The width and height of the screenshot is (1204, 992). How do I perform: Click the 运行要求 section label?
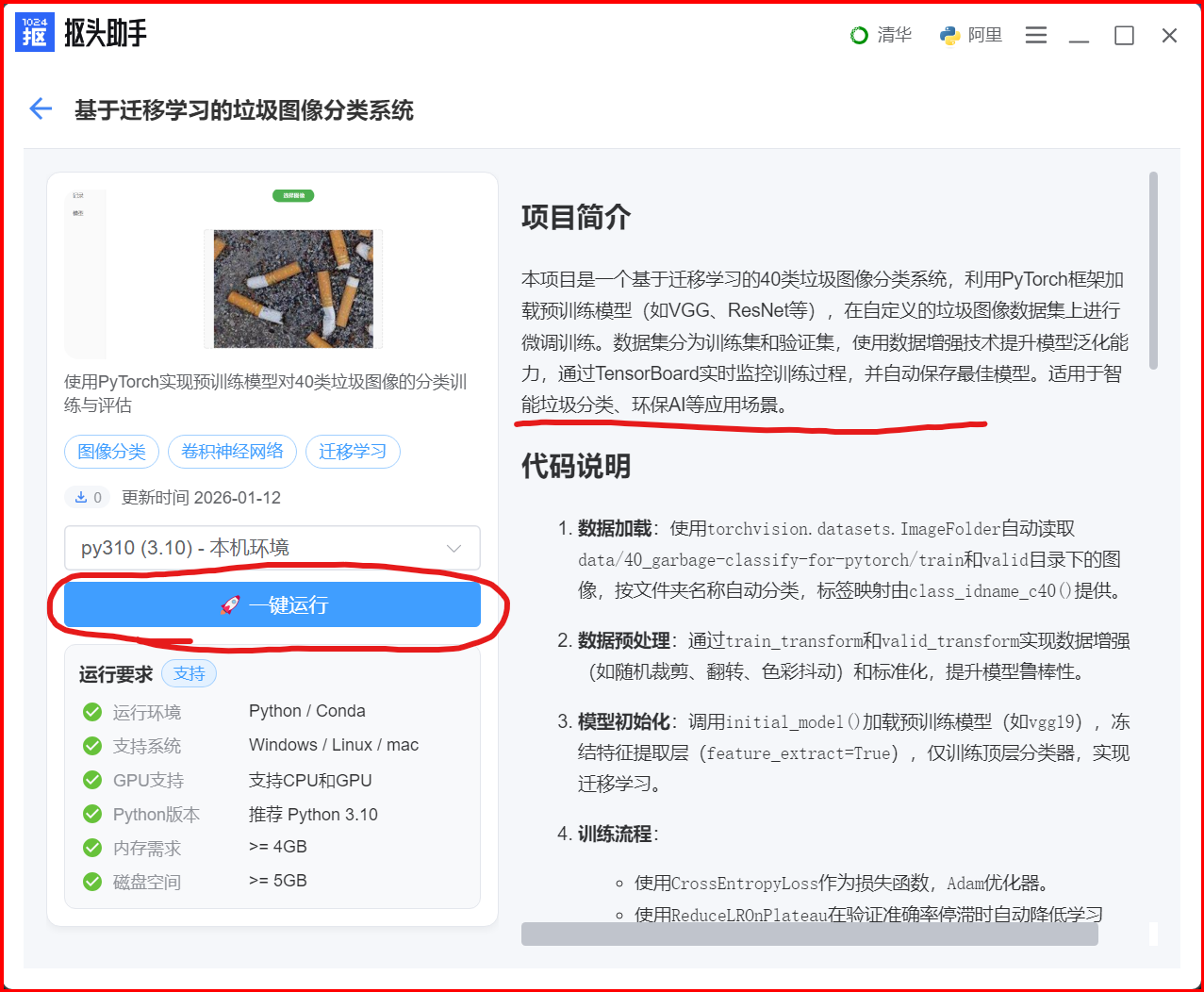116,674
